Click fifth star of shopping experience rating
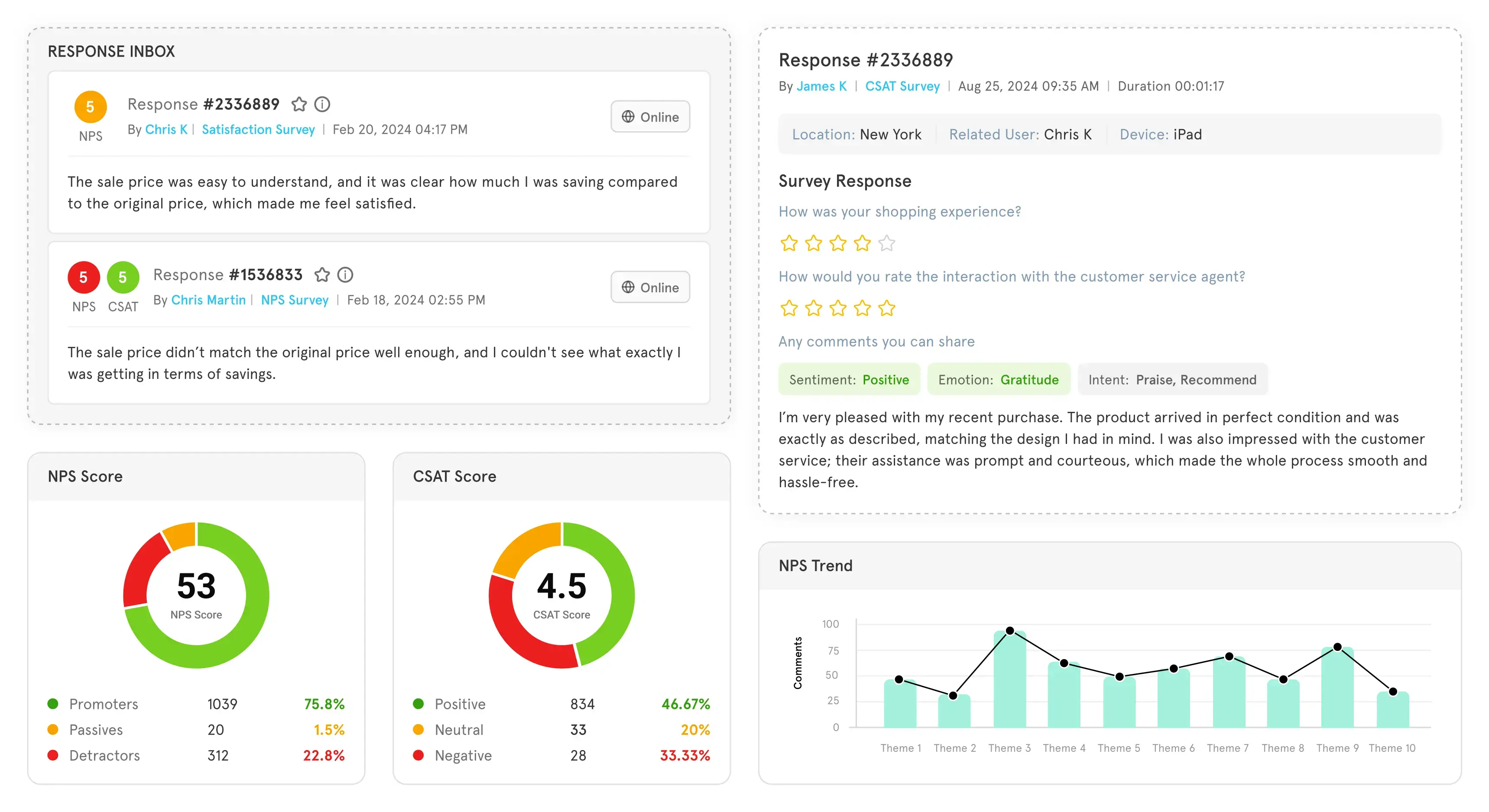The image size is (1489, 812). [886, 243]
